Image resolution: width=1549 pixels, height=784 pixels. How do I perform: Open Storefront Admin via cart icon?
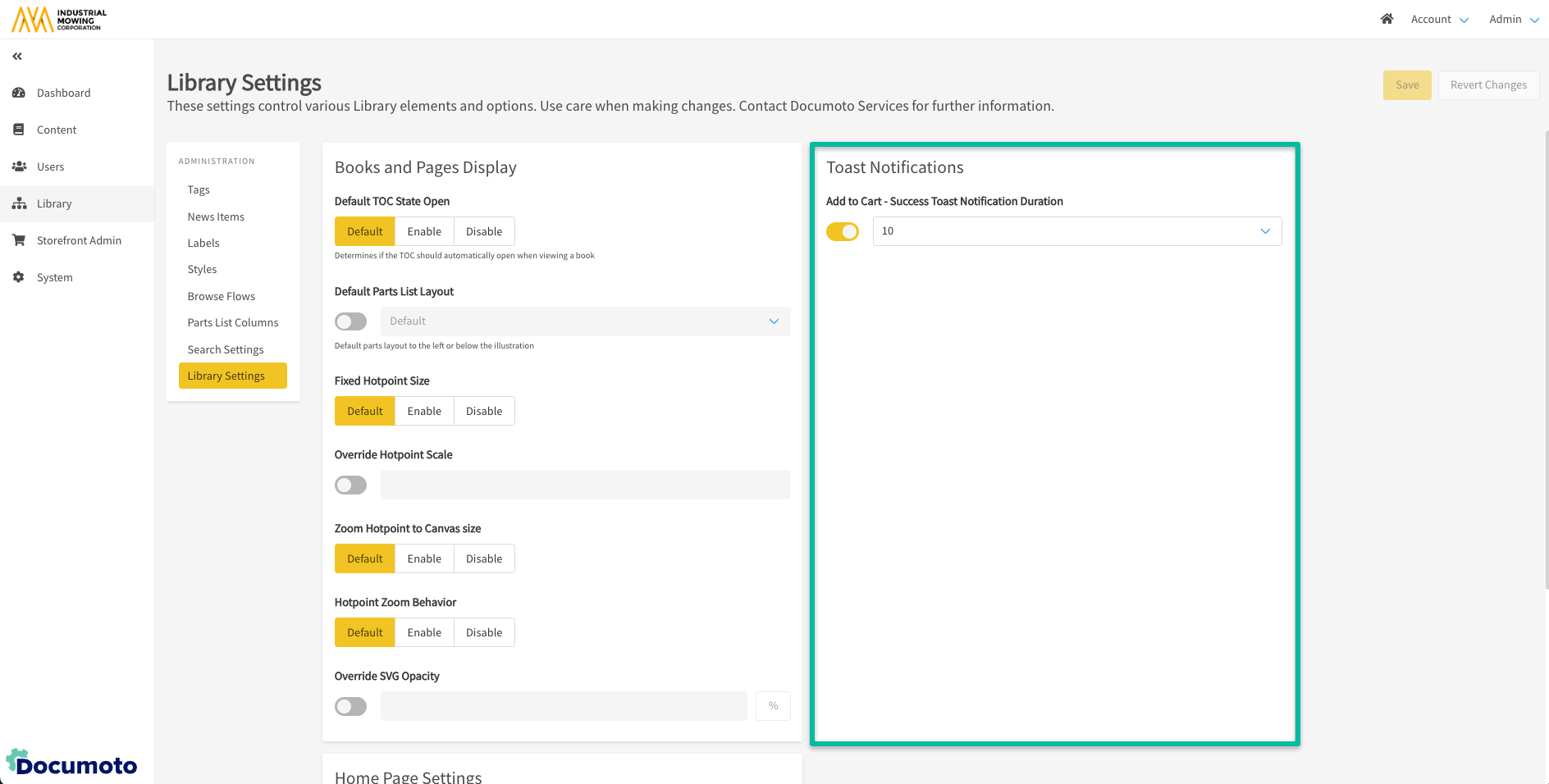point(19,240)
